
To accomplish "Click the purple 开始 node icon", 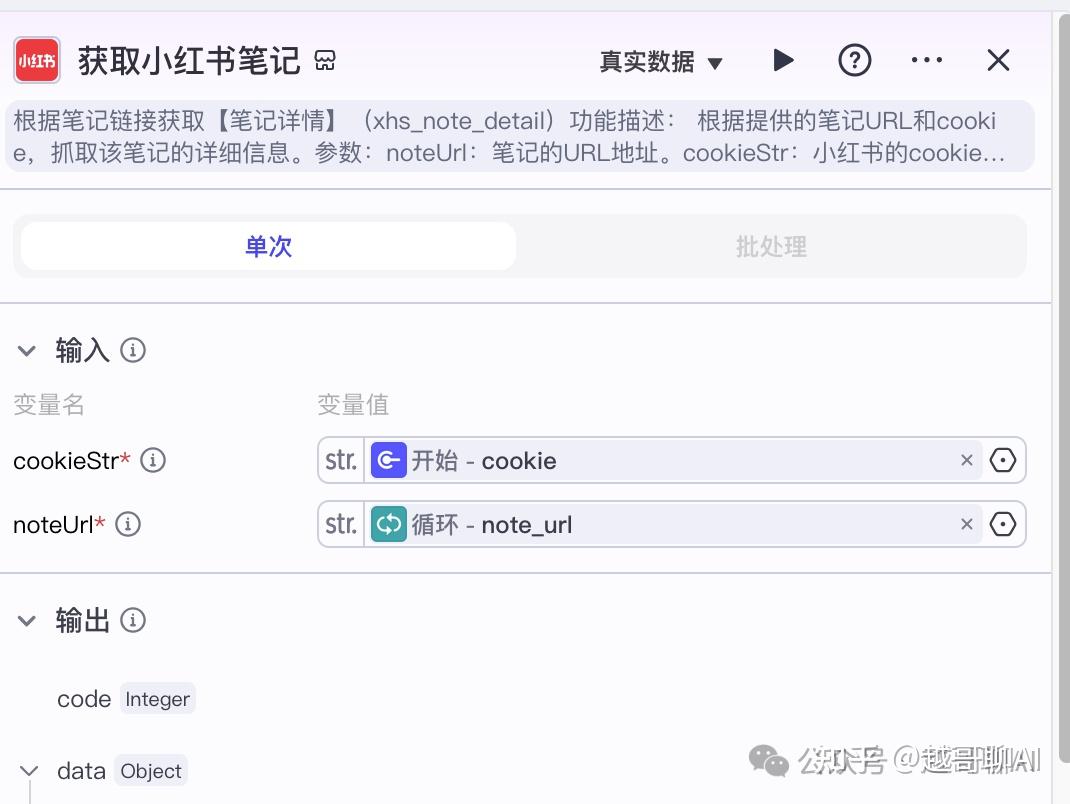I will (389, 461).
